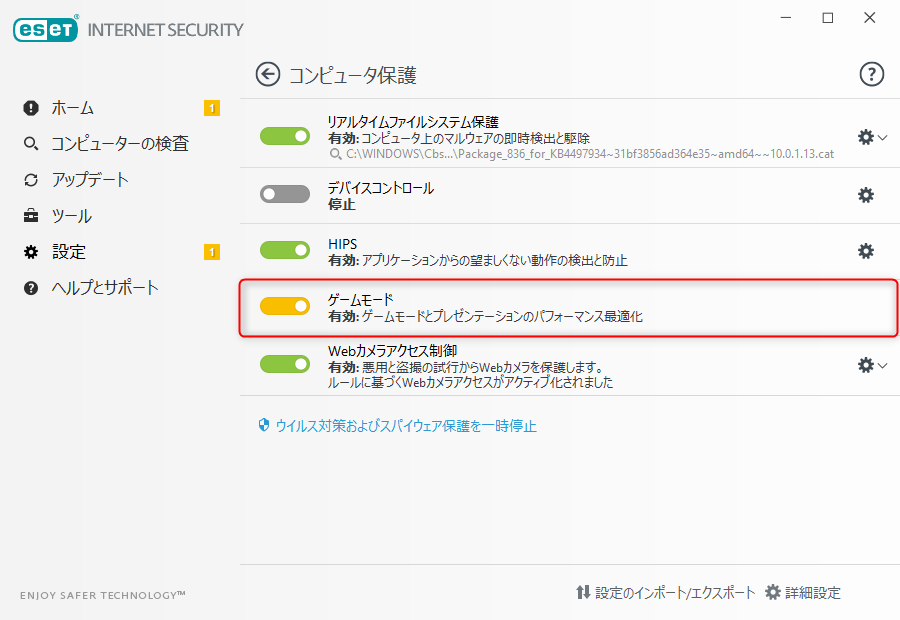
Task: Enable the デバイスコントロール toggle
Action: click(285, 196)
